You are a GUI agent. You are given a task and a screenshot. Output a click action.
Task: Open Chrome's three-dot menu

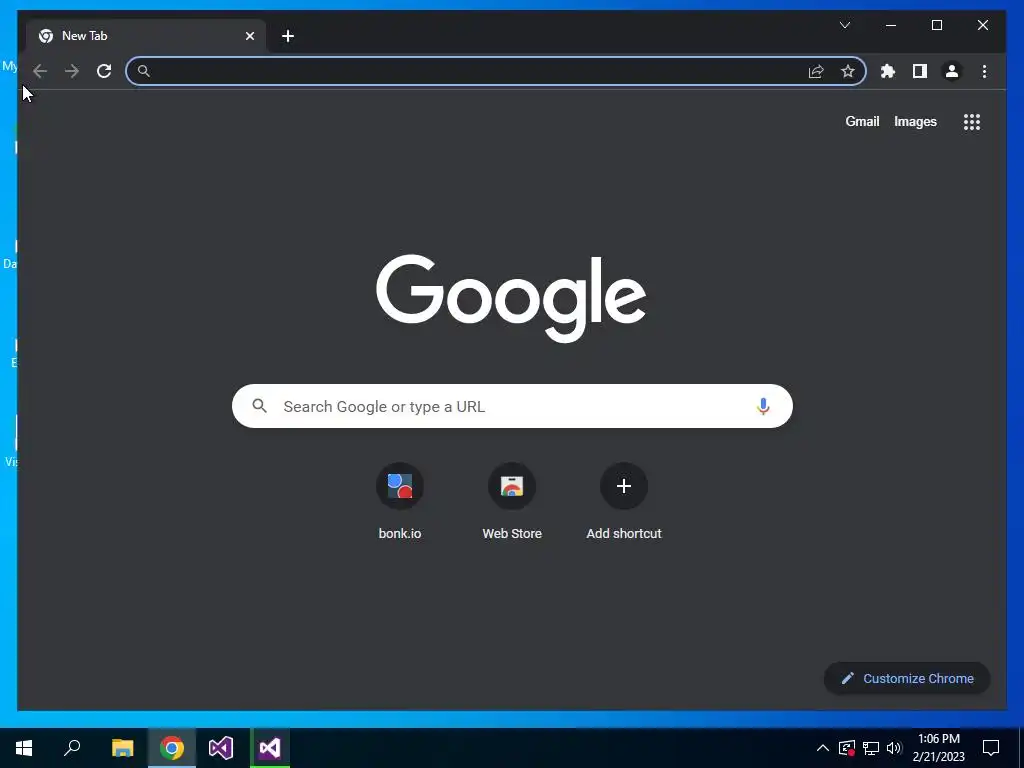[x=984, y=71]
